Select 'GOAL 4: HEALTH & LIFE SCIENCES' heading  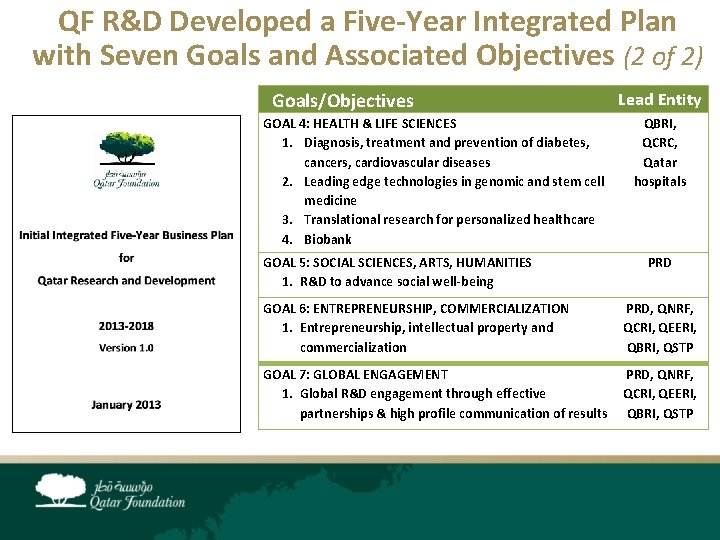360,124
